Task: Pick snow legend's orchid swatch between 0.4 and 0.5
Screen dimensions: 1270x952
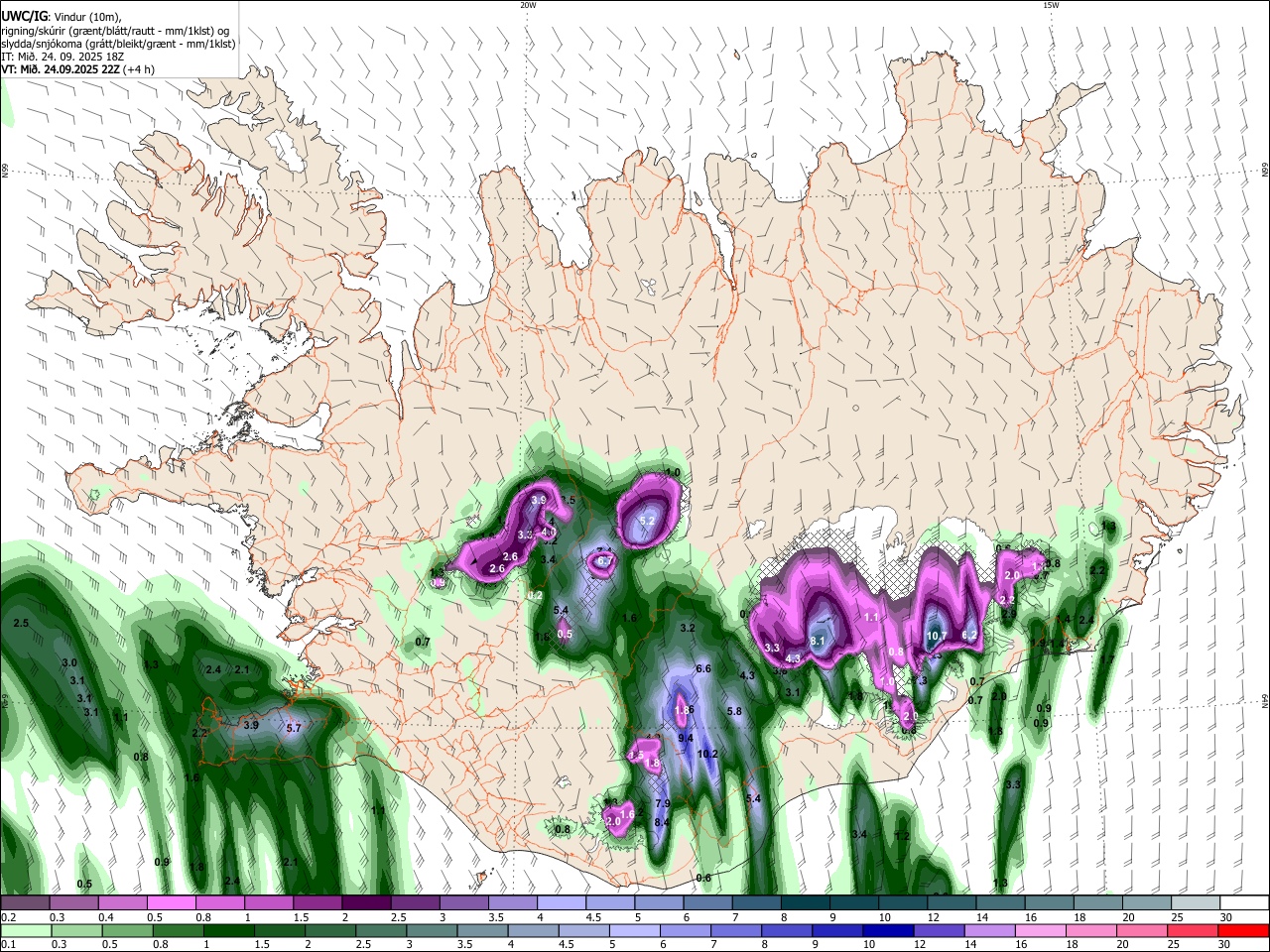Action: point(122,902)
